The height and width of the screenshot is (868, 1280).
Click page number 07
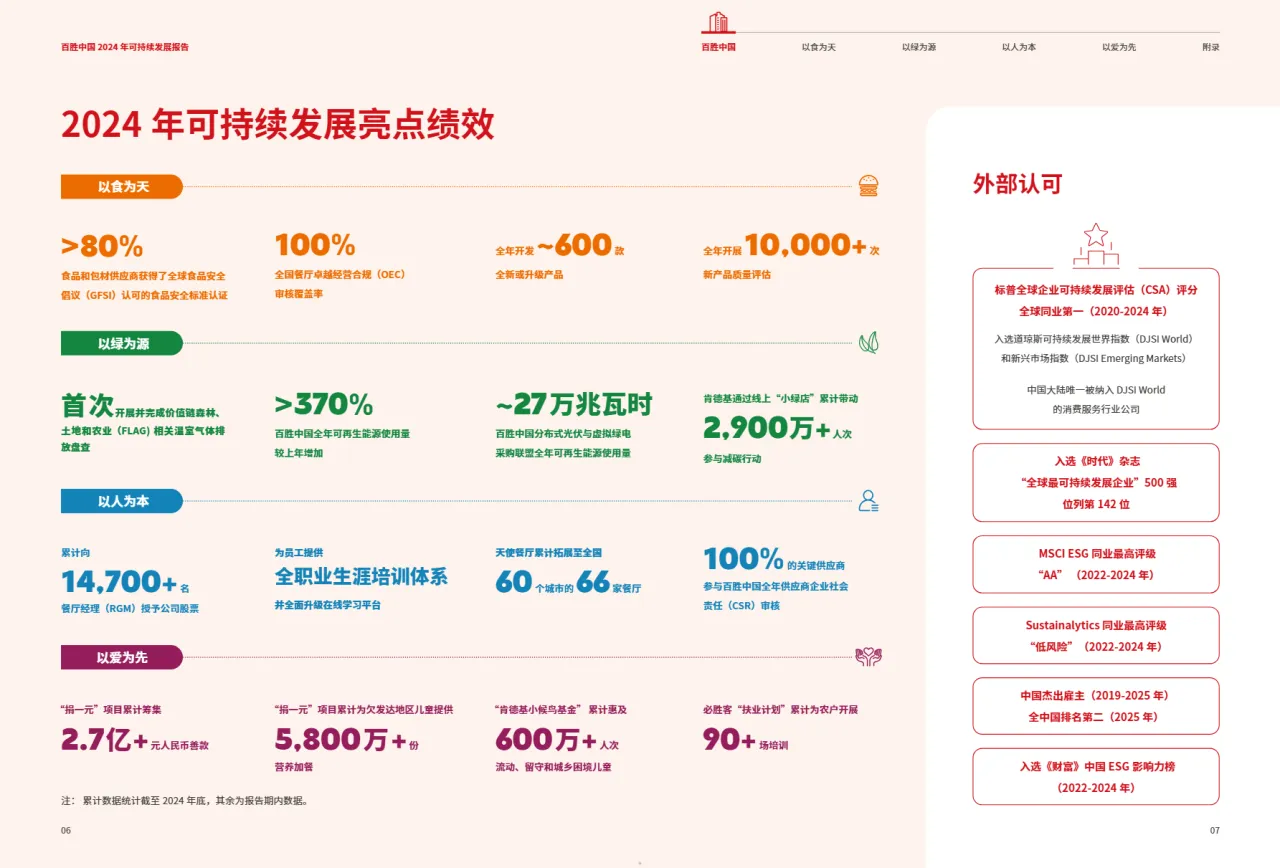coord(1214,831)
